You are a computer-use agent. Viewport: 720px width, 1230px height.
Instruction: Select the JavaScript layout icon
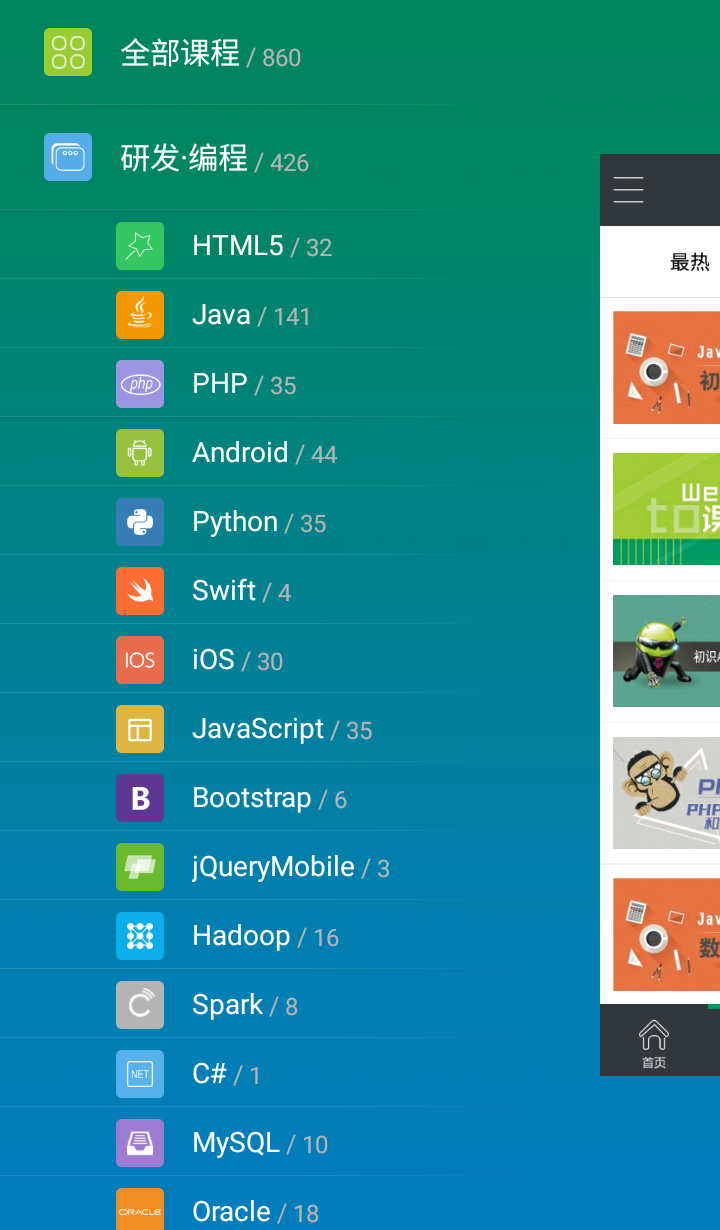[x=140, y=729]
